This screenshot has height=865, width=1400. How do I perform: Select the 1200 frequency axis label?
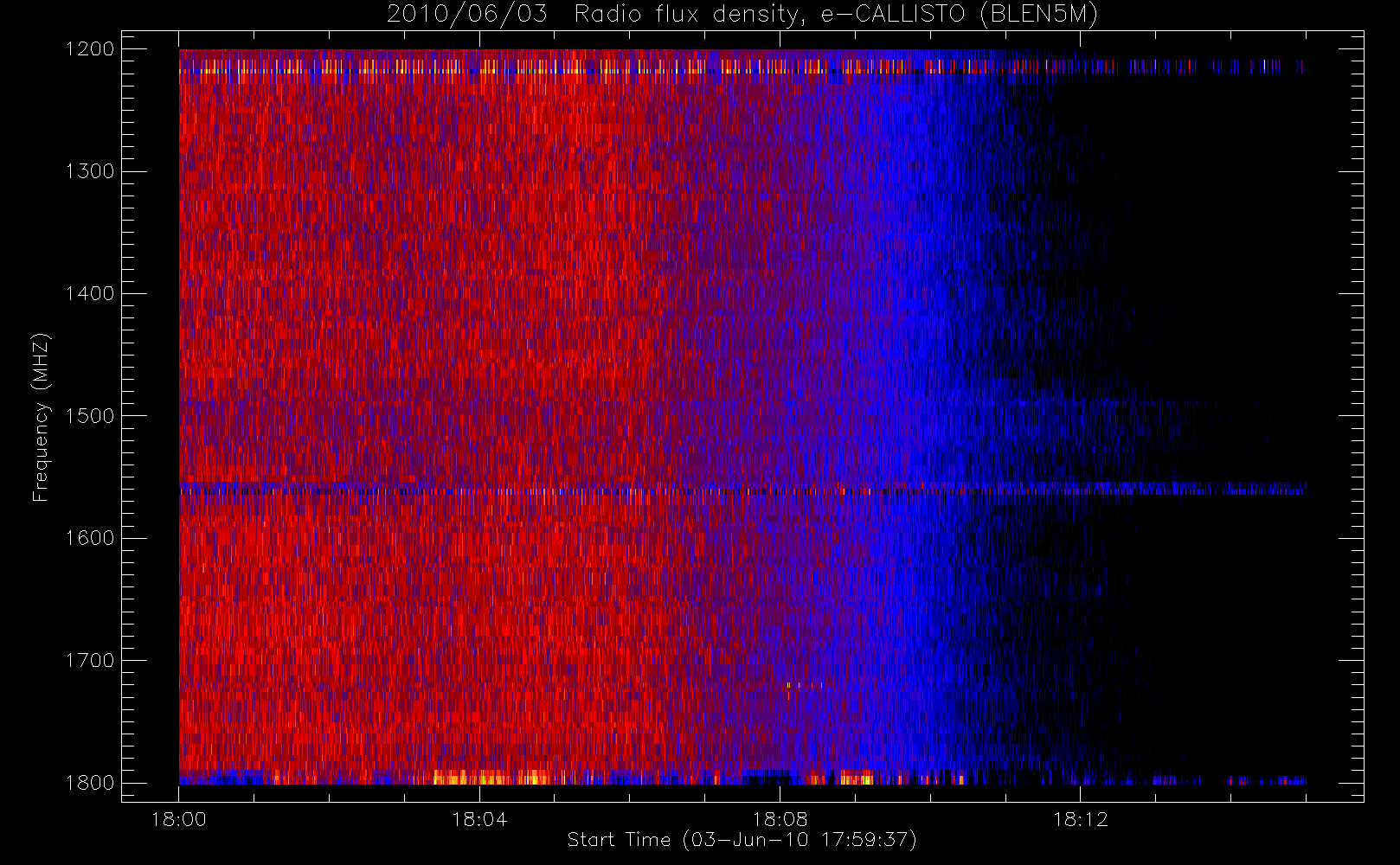coord(90,49)
